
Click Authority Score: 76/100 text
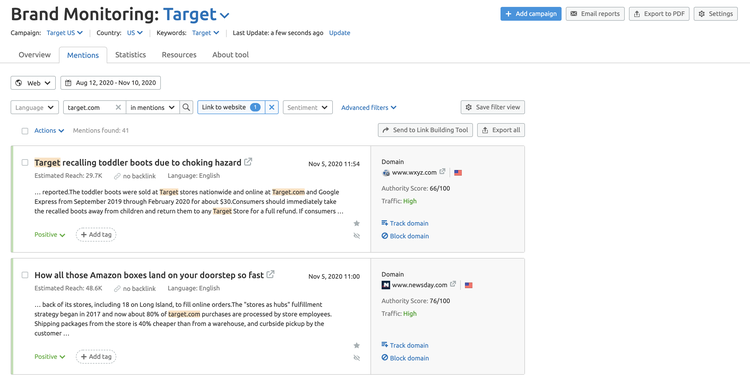point(416,301)
